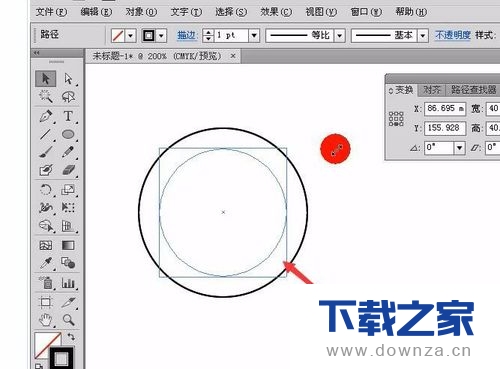The image size is (500, 369).
Task: Click the fill swatch in control bar
Action: (x=118, y=35)
